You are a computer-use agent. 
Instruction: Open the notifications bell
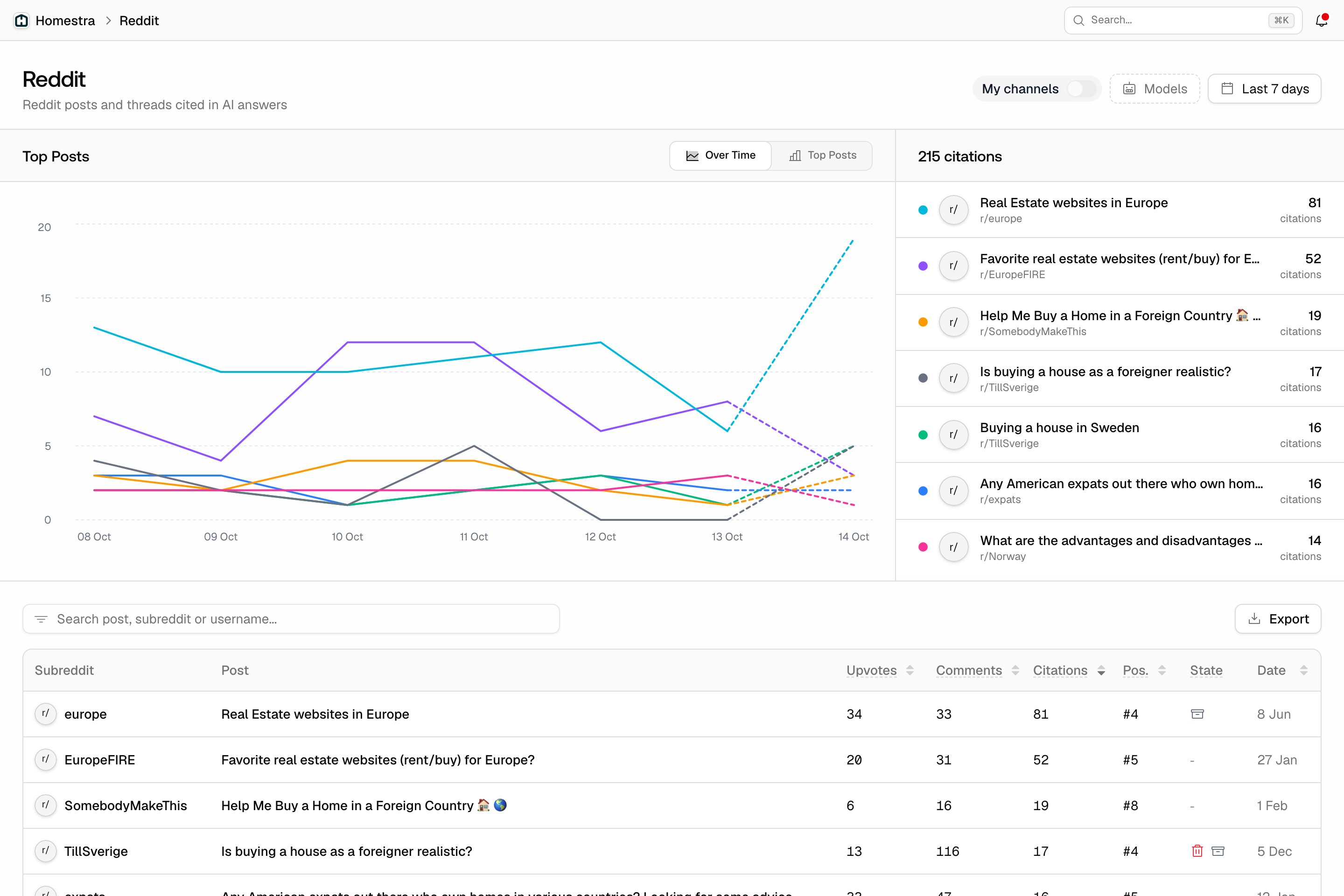coord(1321,21)
